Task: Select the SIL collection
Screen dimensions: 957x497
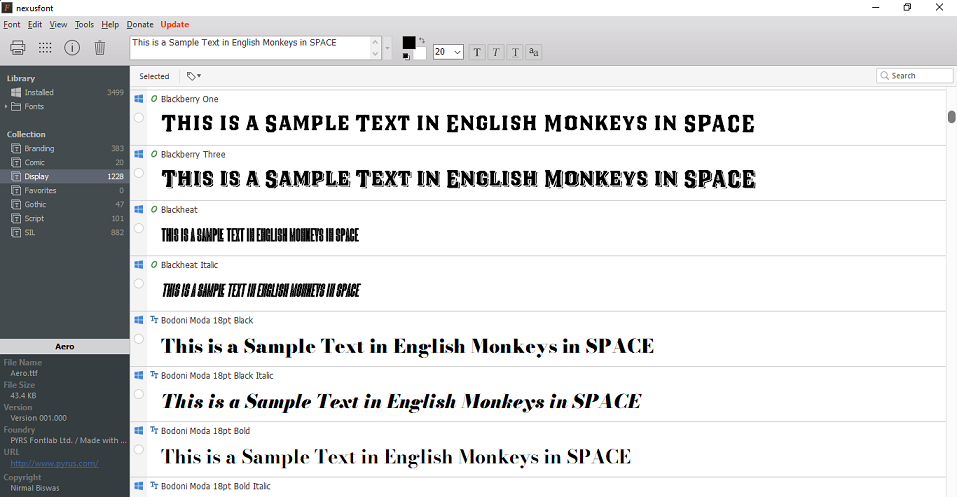Action: pos(65,233)
